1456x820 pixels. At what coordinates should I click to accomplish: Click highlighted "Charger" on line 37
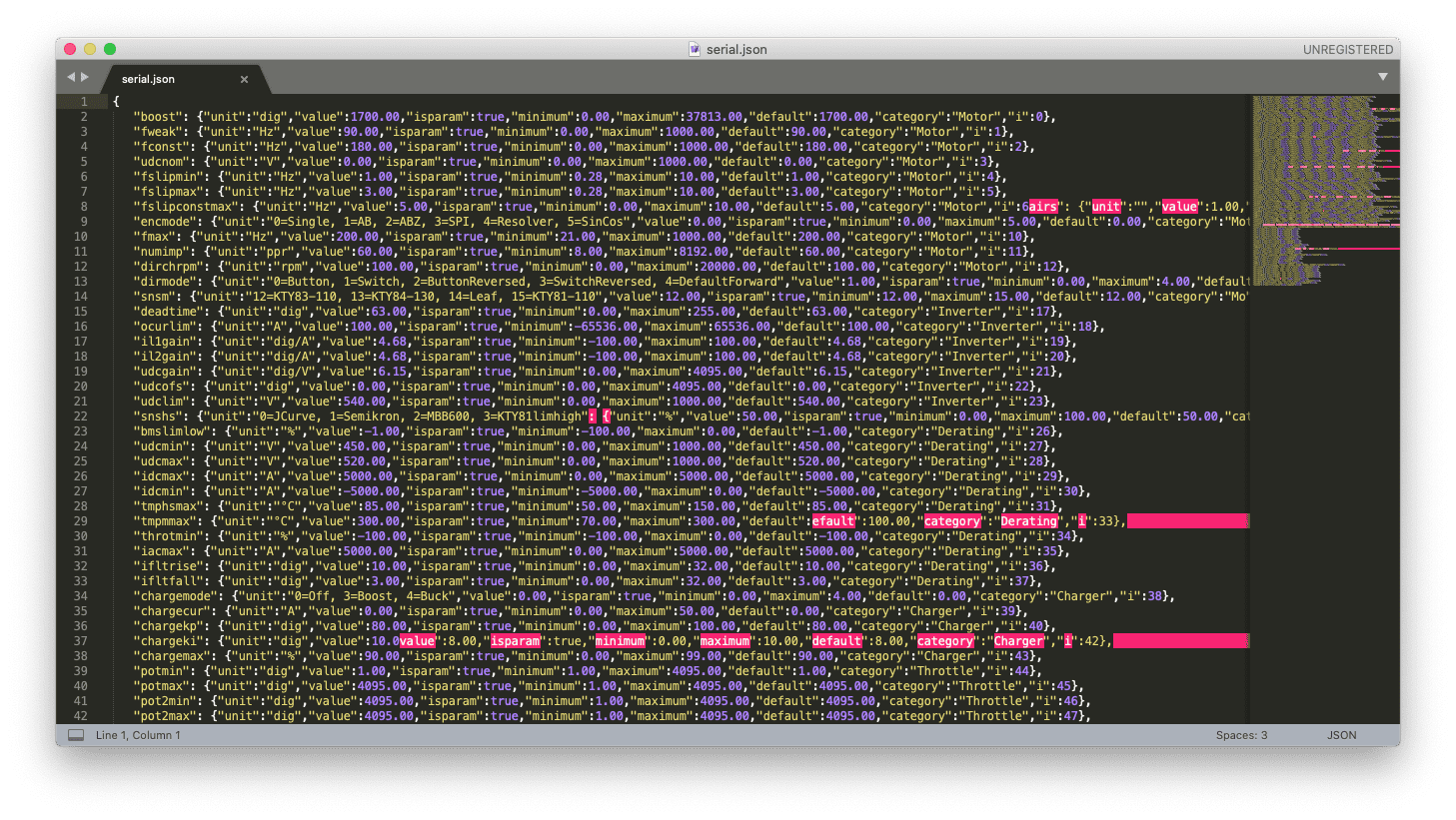tap(1018, 641)
